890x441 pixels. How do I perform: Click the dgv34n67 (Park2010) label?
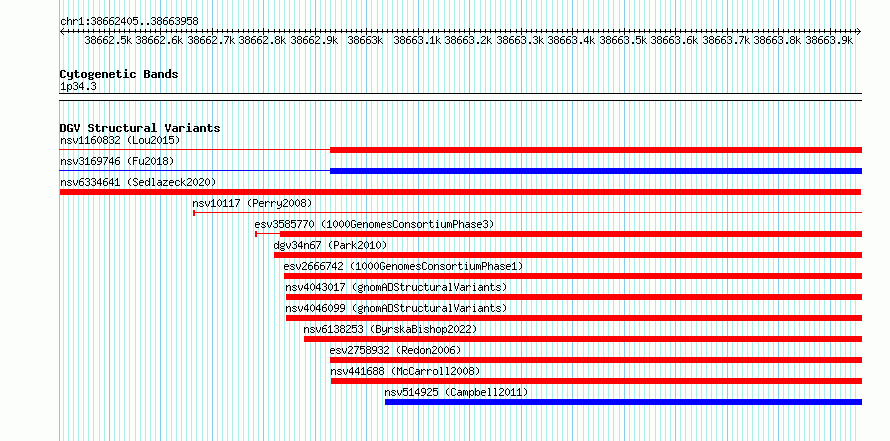coord(330,245)
